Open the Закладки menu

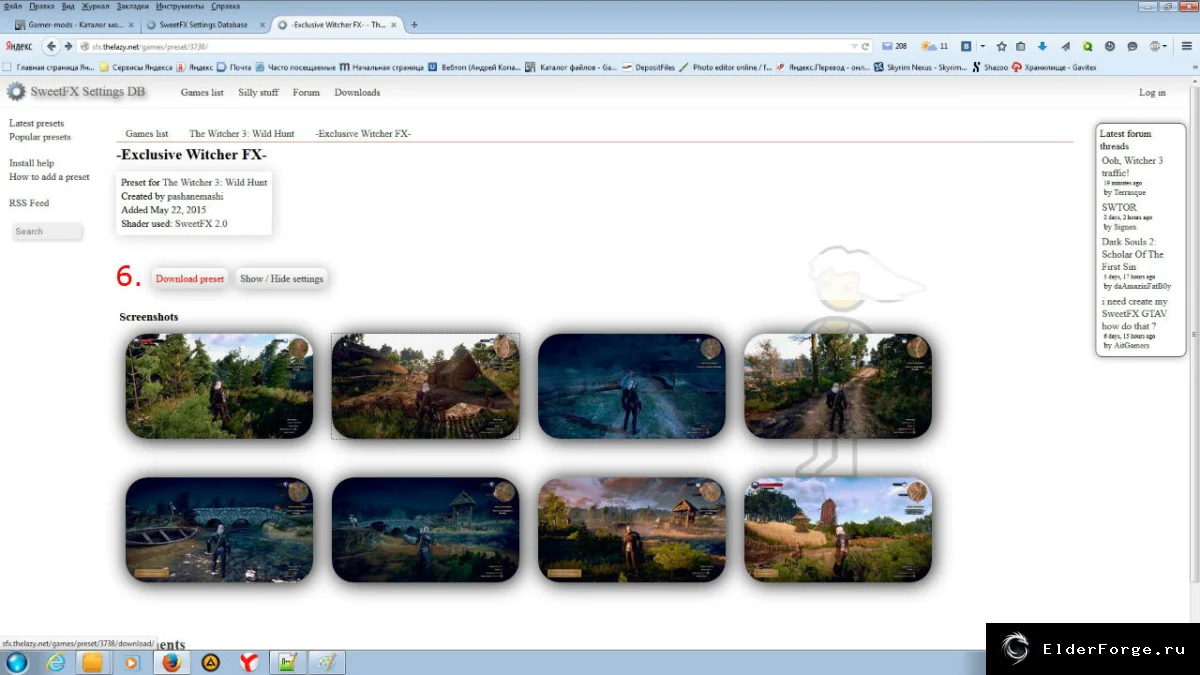click(134, 6)
